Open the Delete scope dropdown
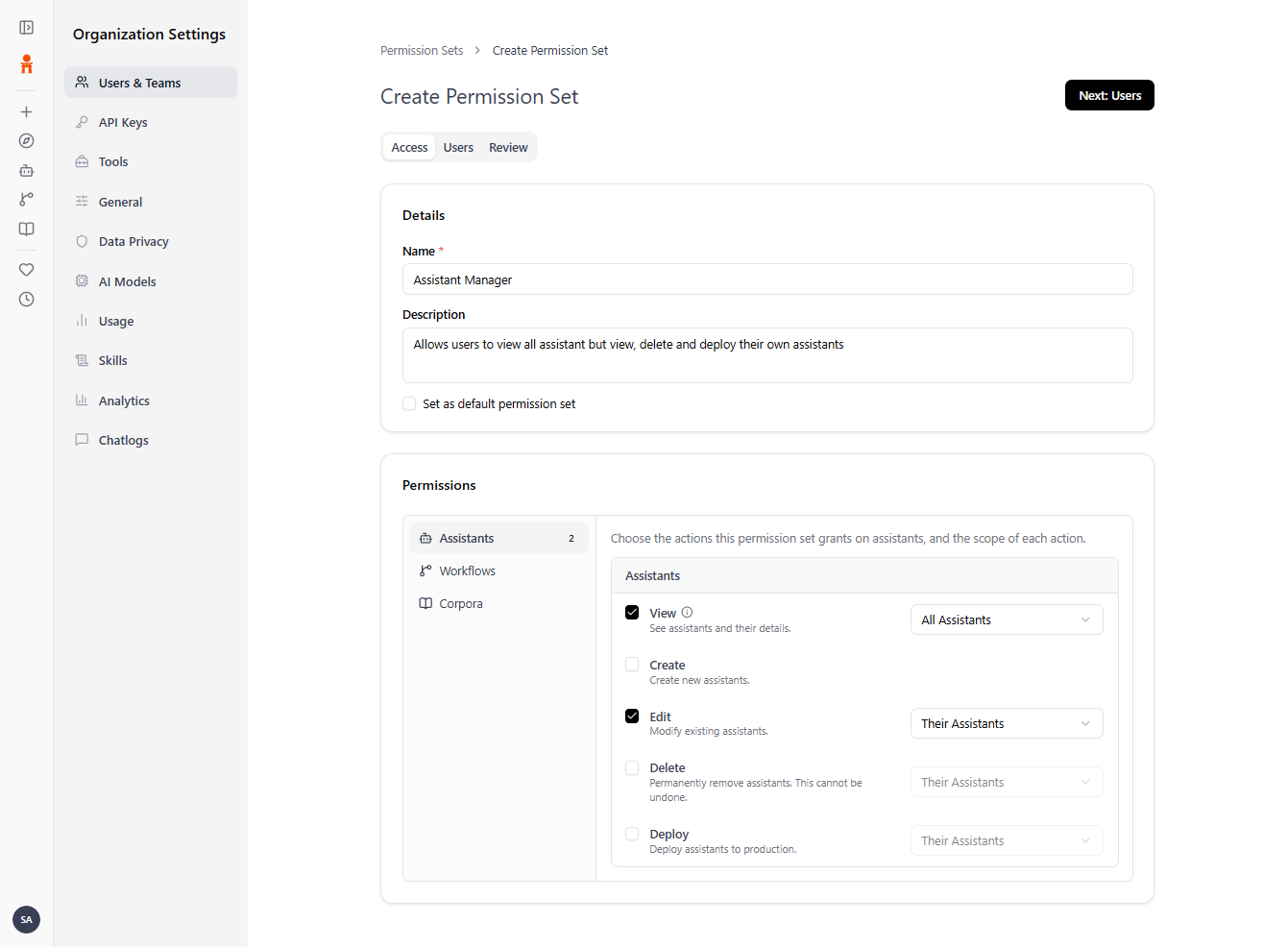This screenshot has height=947, width=1288. coord(1007,782)
